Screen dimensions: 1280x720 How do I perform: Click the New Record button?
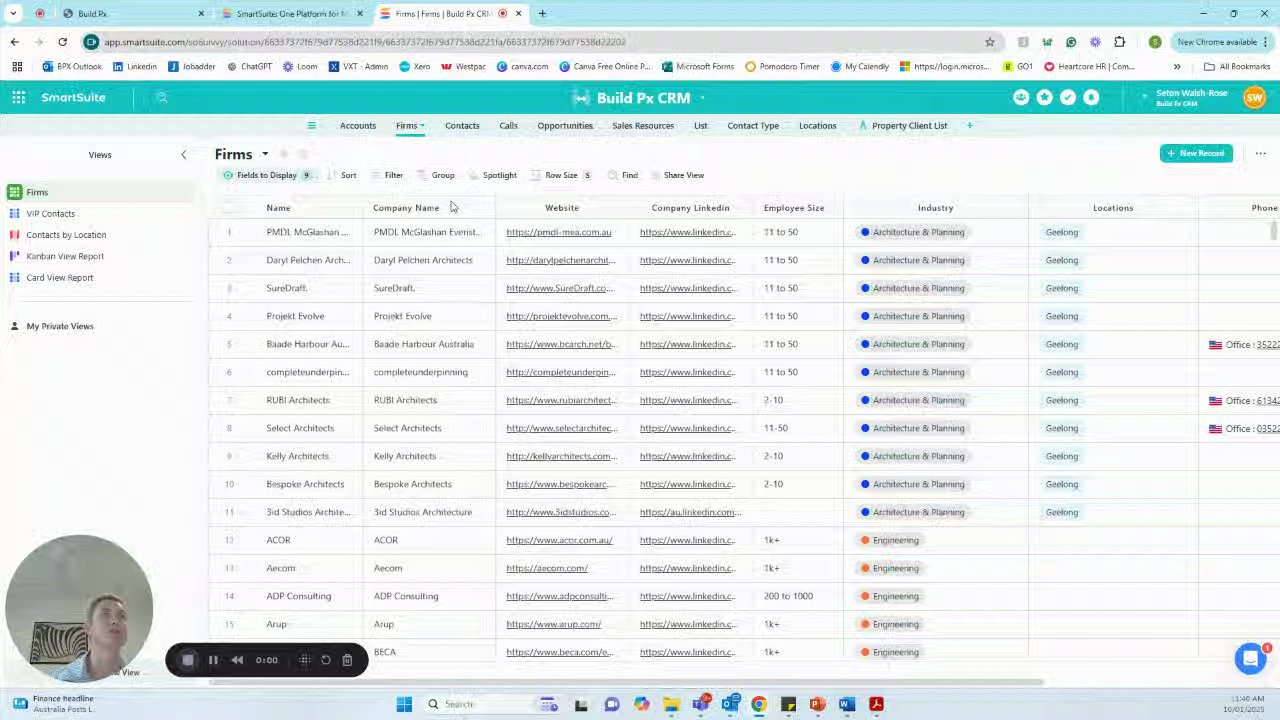click(x=1196, y=153)
